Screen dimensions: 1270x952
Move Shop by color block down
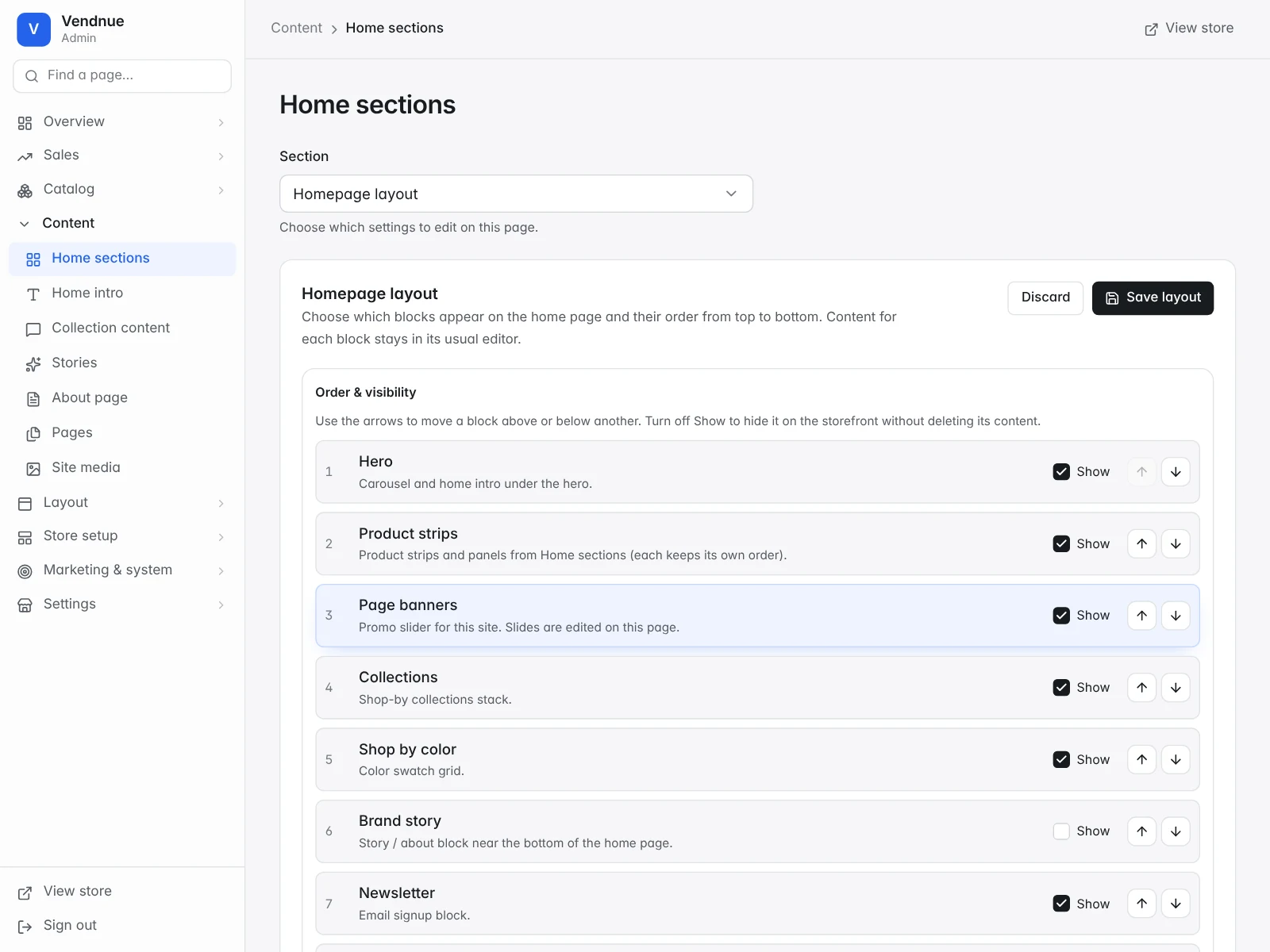(1176, 759)
